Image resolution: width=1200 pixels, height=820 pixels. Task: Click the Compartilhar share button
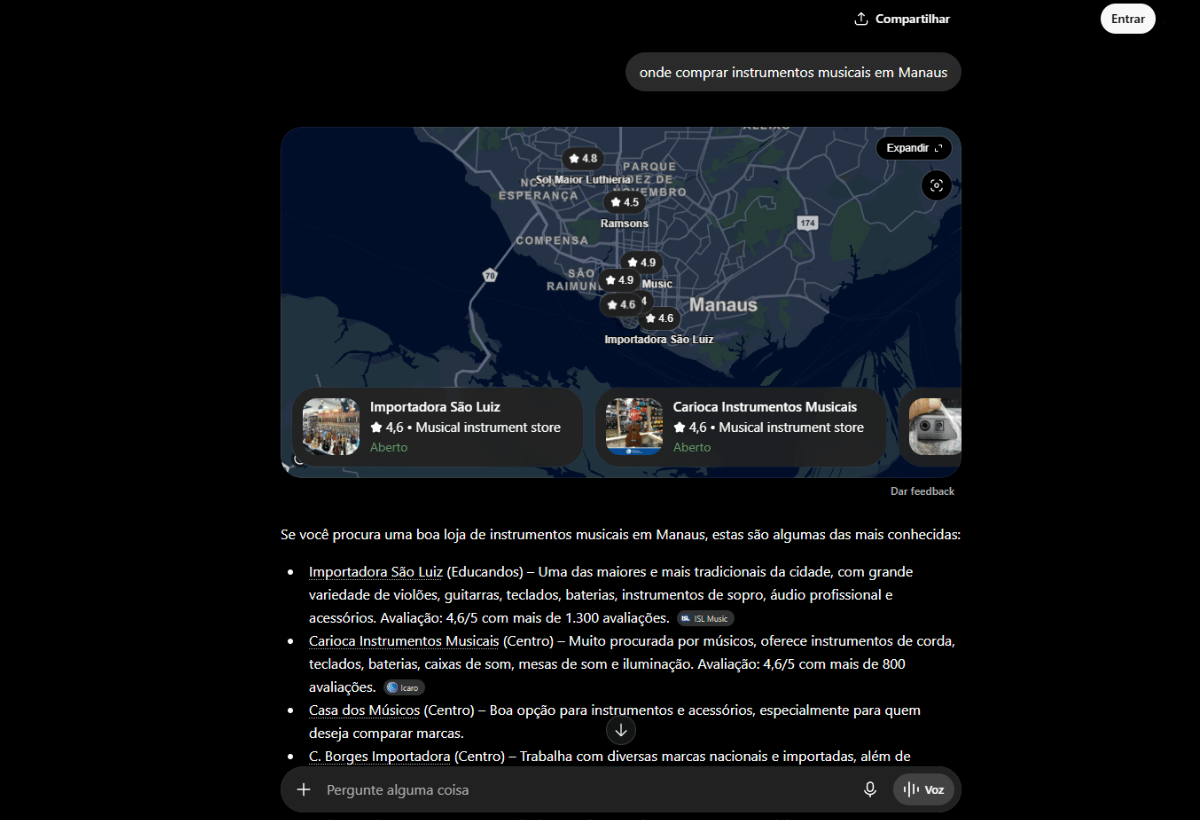(901, 19)
